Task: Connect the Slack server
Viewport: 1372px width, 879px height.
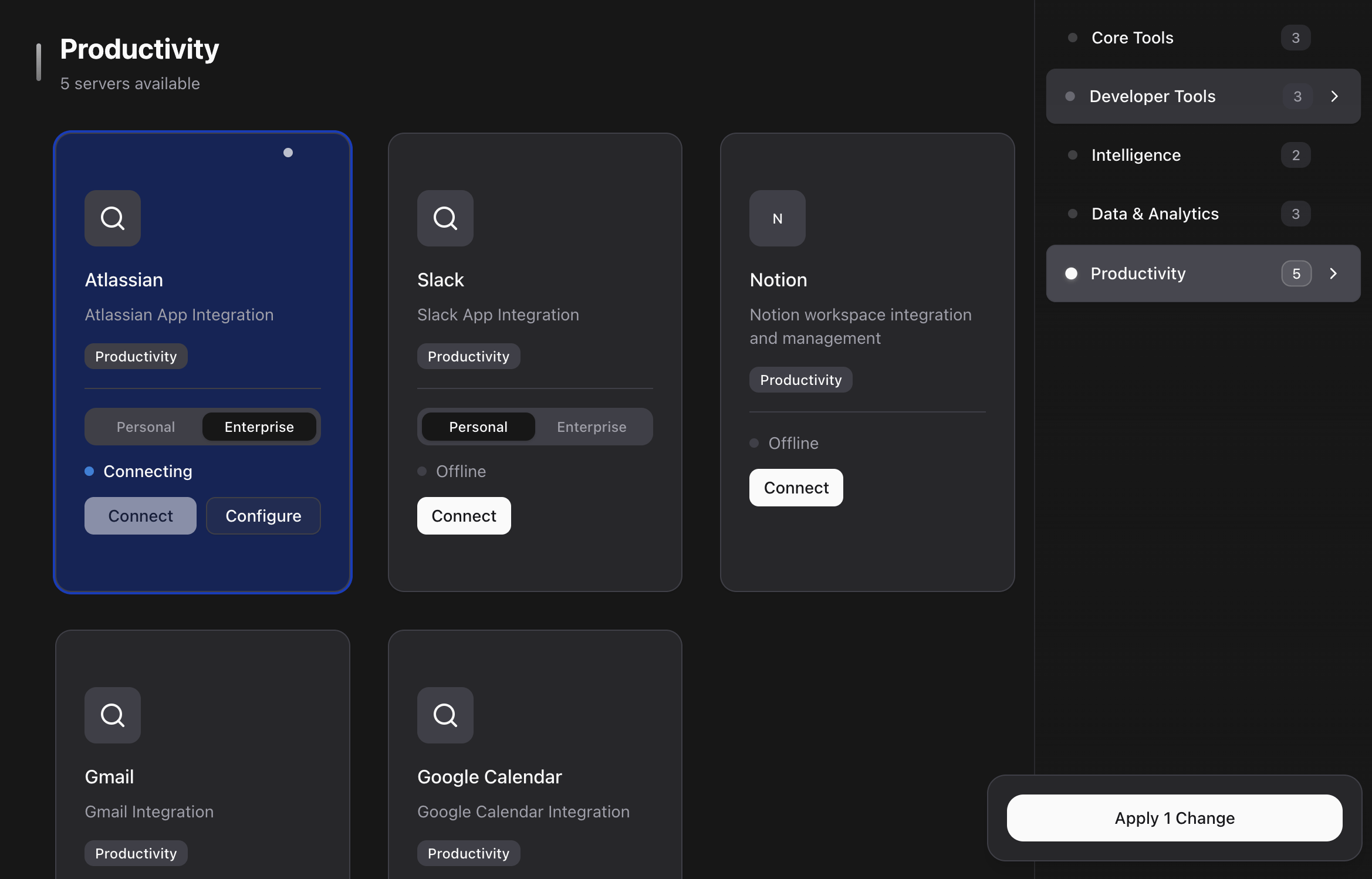Action: (x=464, y=516)
